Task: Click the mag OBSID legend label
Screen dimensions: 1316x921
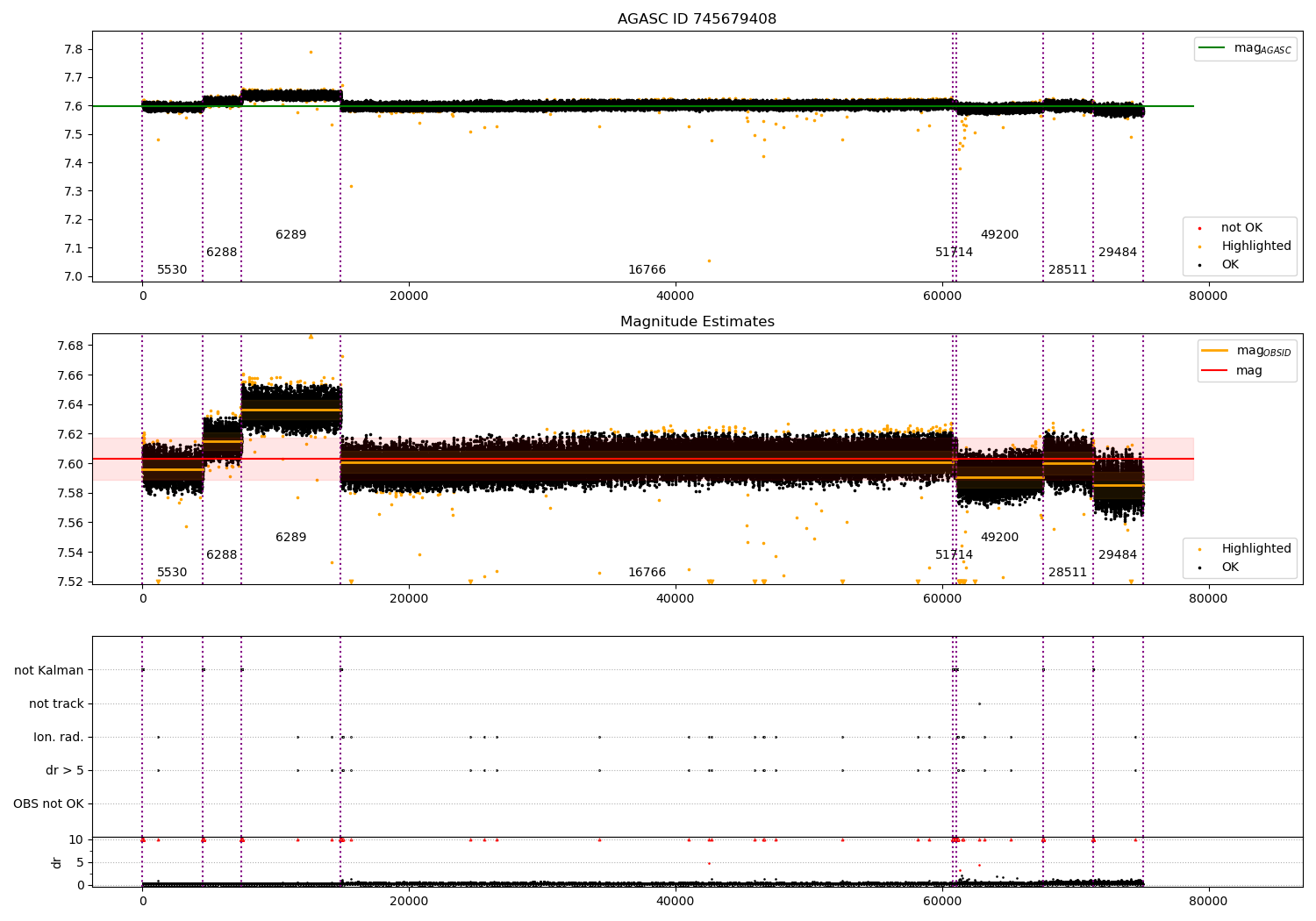Action: click(x=1263, y=351)
